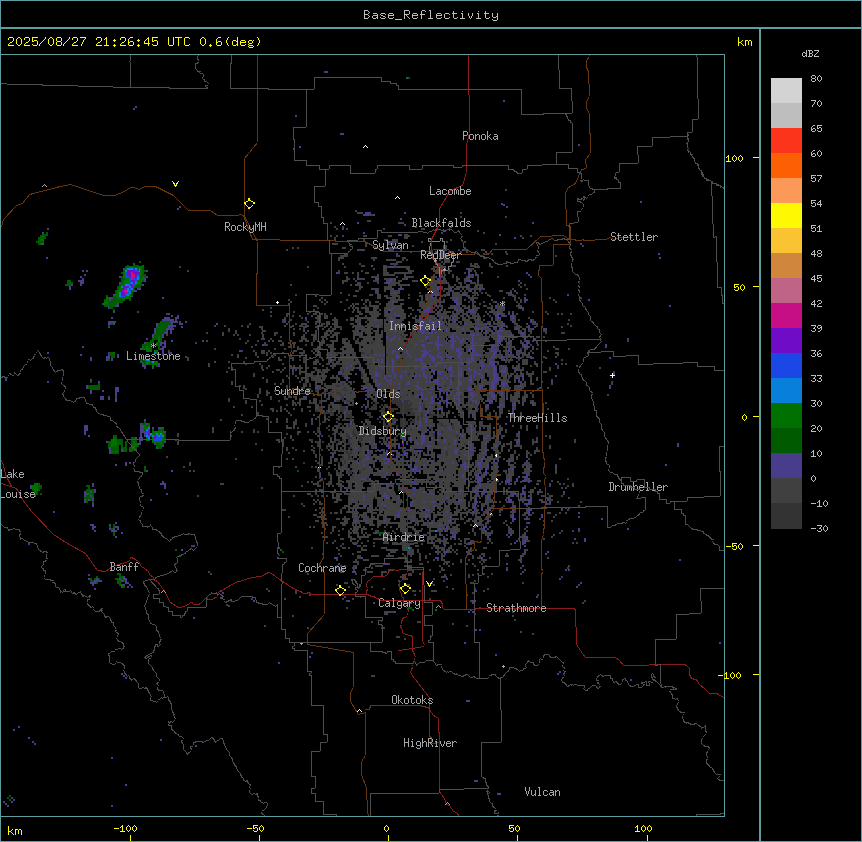Select the brown 45–48 dBZ legend swatch

(x=786, y=265)
